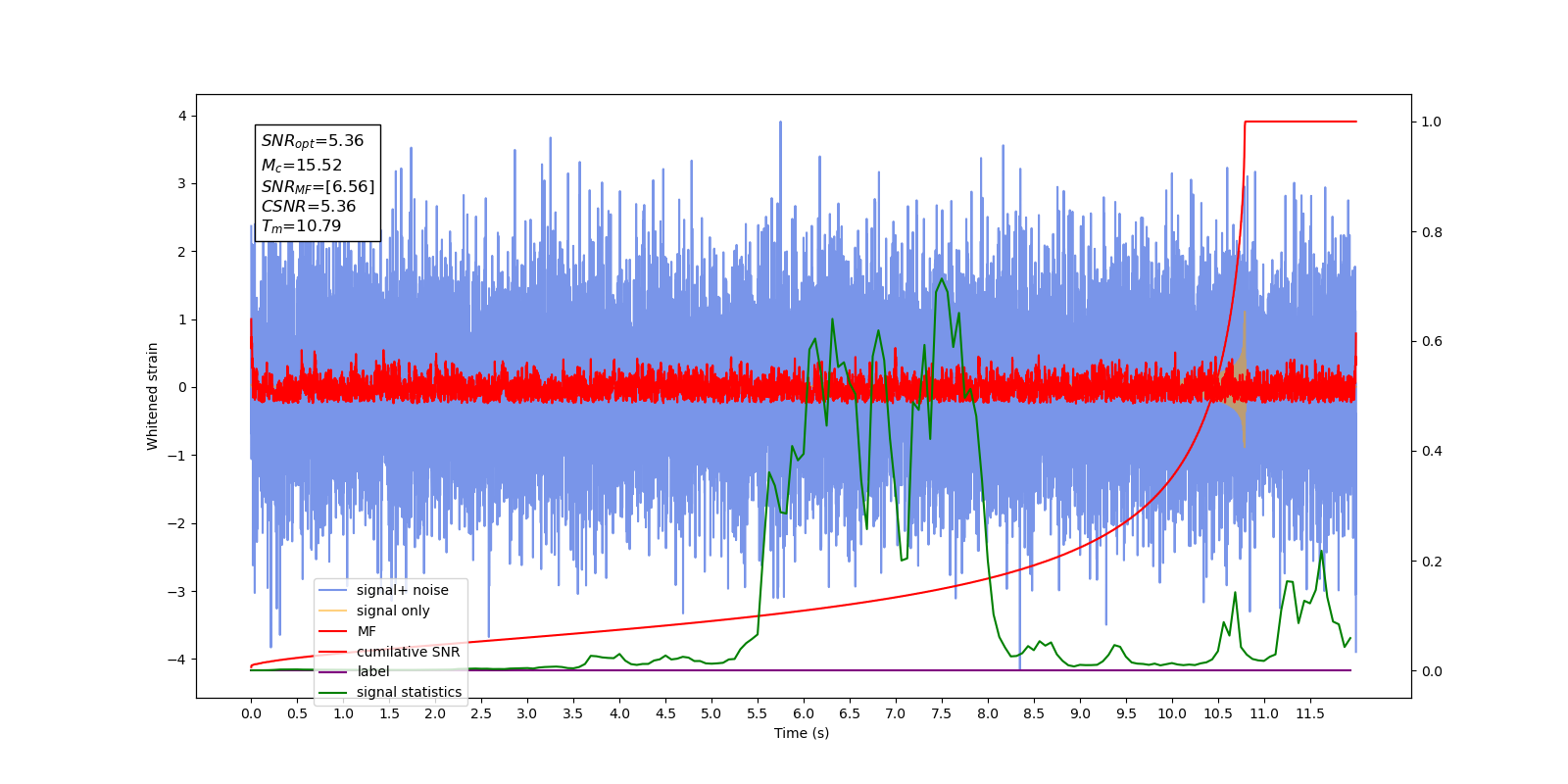Click the right y-axis tick label 0.0
The width and height of the screenshot is (1568, 784).
[x=1432, y=671]
